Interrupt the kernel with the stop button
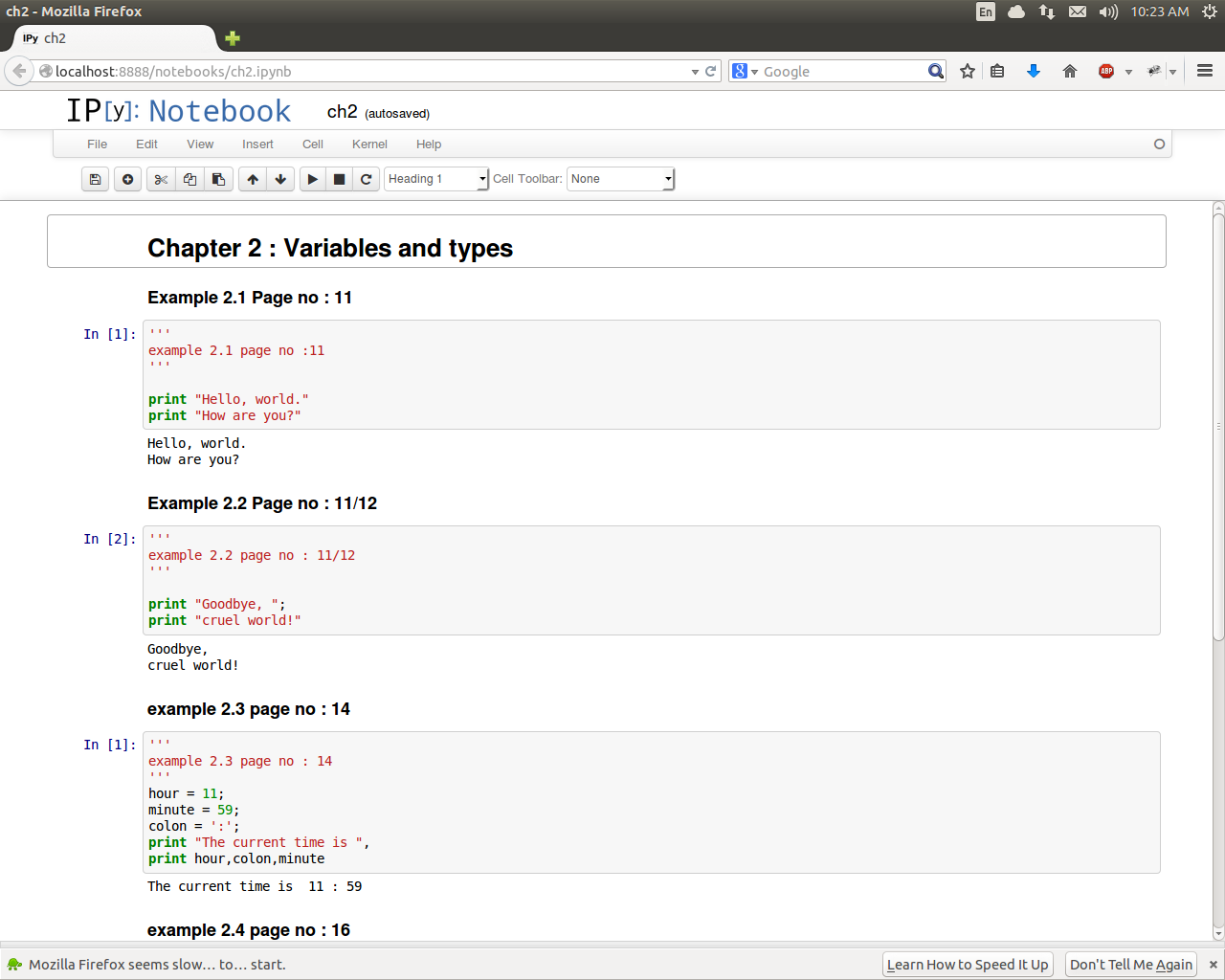Image resolution: width=1225 pixels, height=980 pixels. point(339,179)
